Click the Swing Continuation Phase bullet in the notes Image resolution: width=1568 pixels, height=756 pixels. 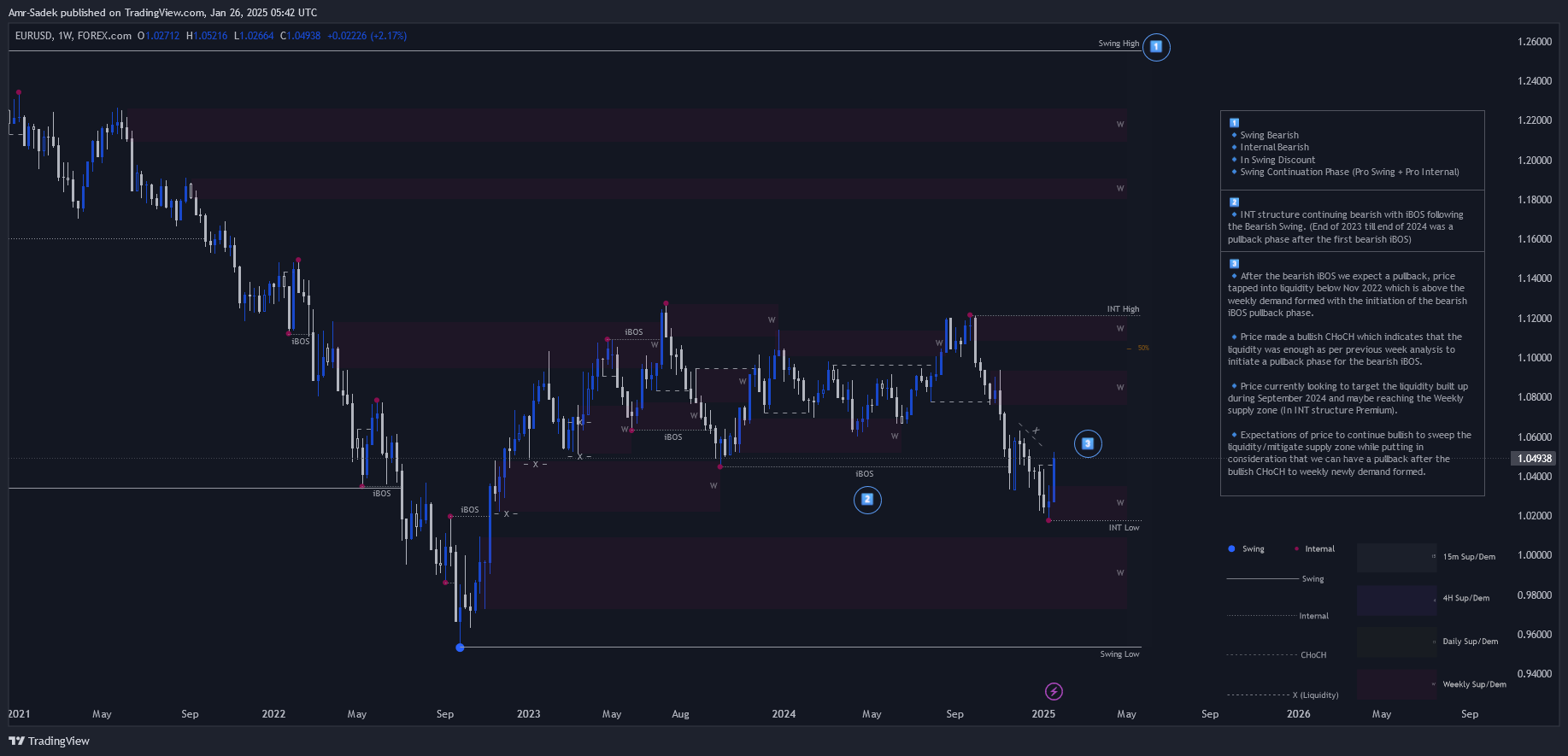[1345, 172]
